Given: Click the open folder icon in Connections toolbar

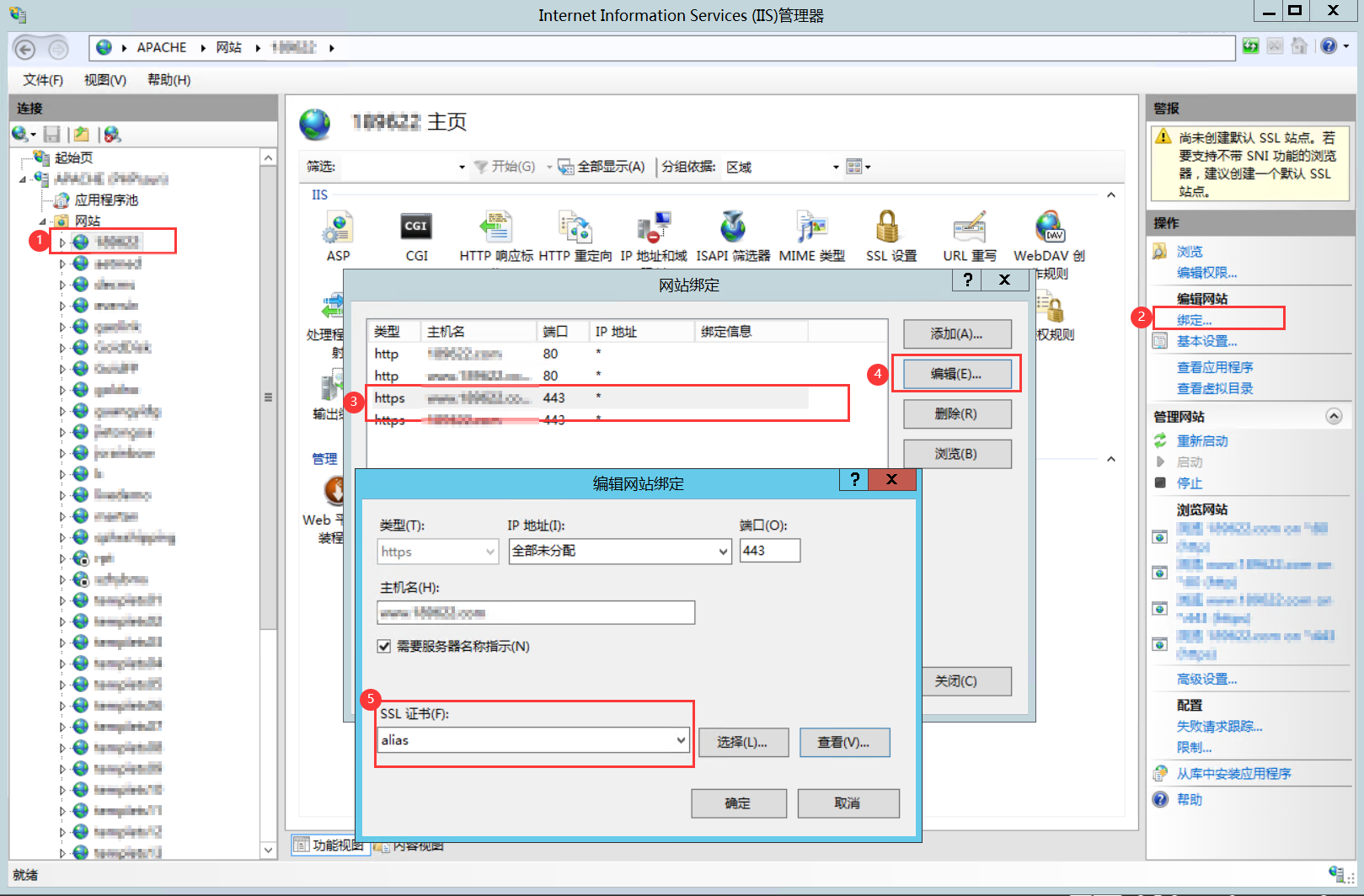Looking at the screenshot, I should click(82, 134).
